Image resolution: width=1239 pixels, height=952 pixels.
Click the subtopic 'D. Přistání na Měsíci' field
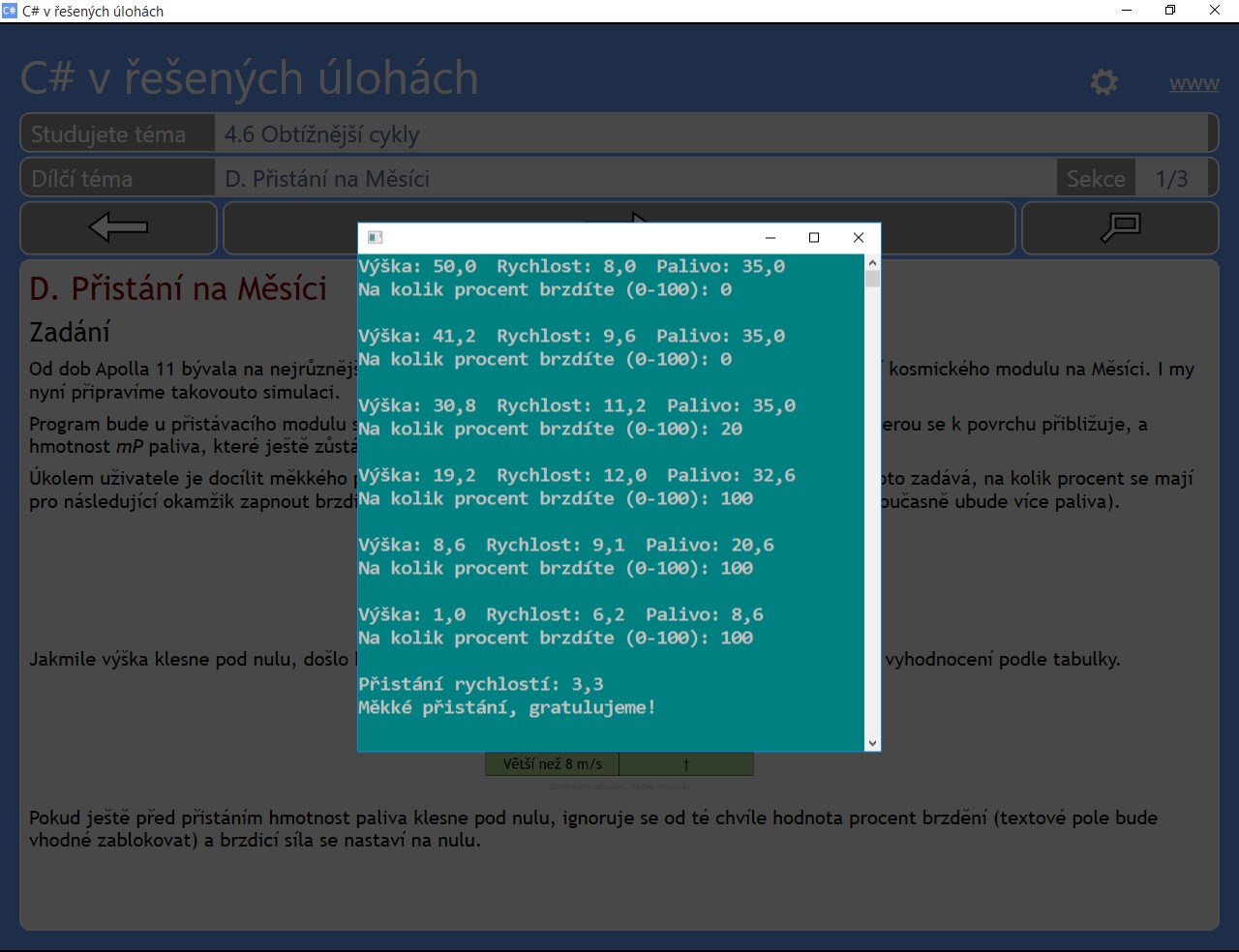pos(635,179)
